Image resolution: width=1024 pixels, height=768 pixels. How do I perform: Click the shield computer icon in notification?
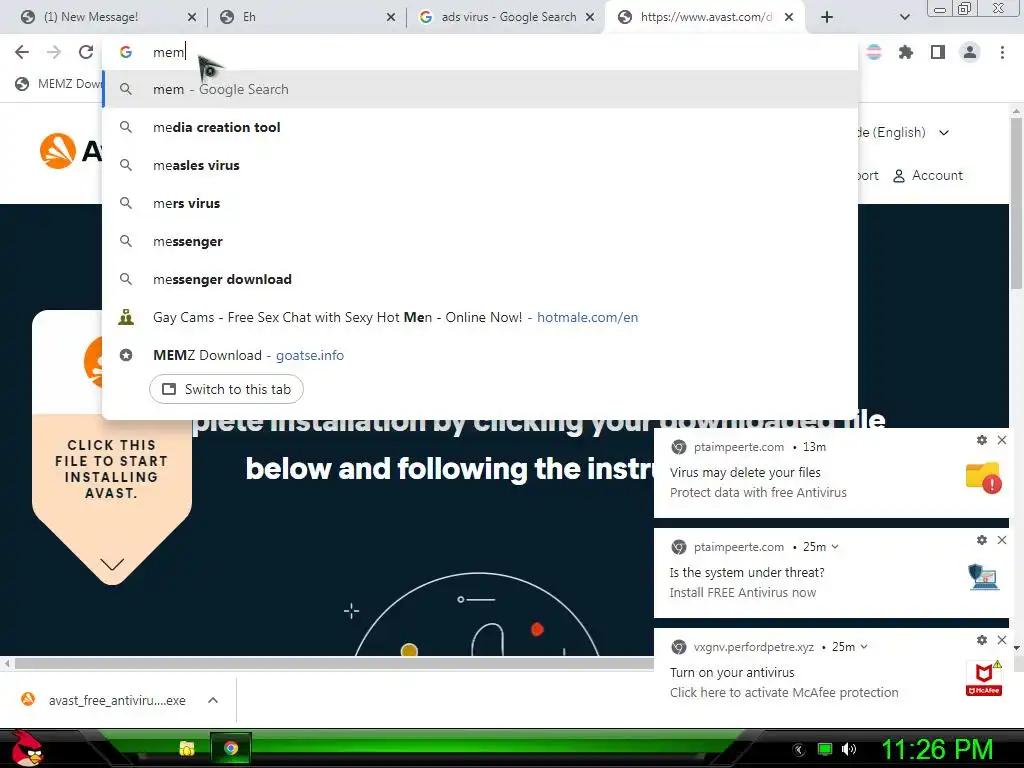pyautogui.click(x=984, y=577)
